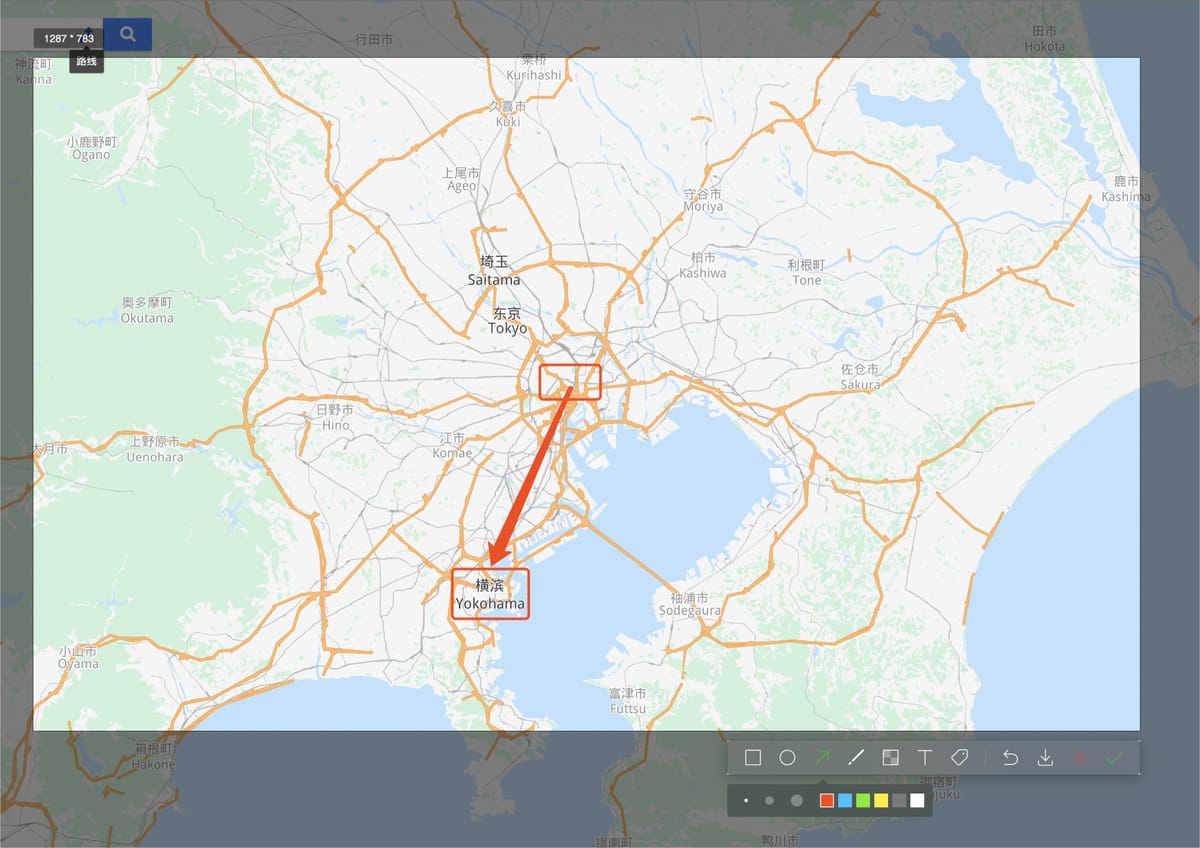Click the "Uenohara" map label
The height and width of the screenshot is (848, 1200).
155,457
